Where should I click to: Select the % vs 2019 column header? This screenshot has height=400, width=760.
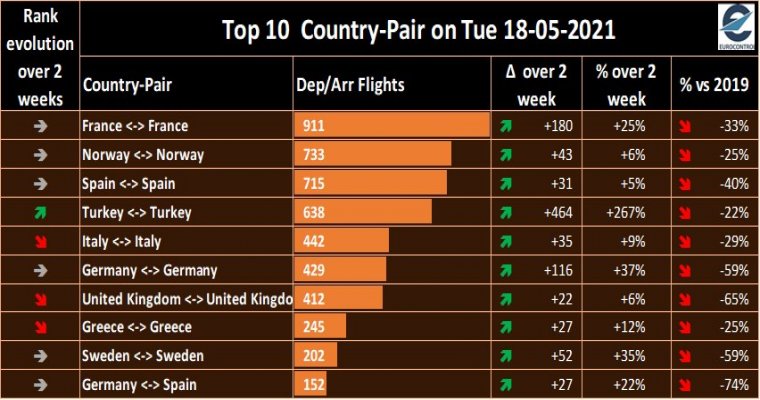[714, 84]
